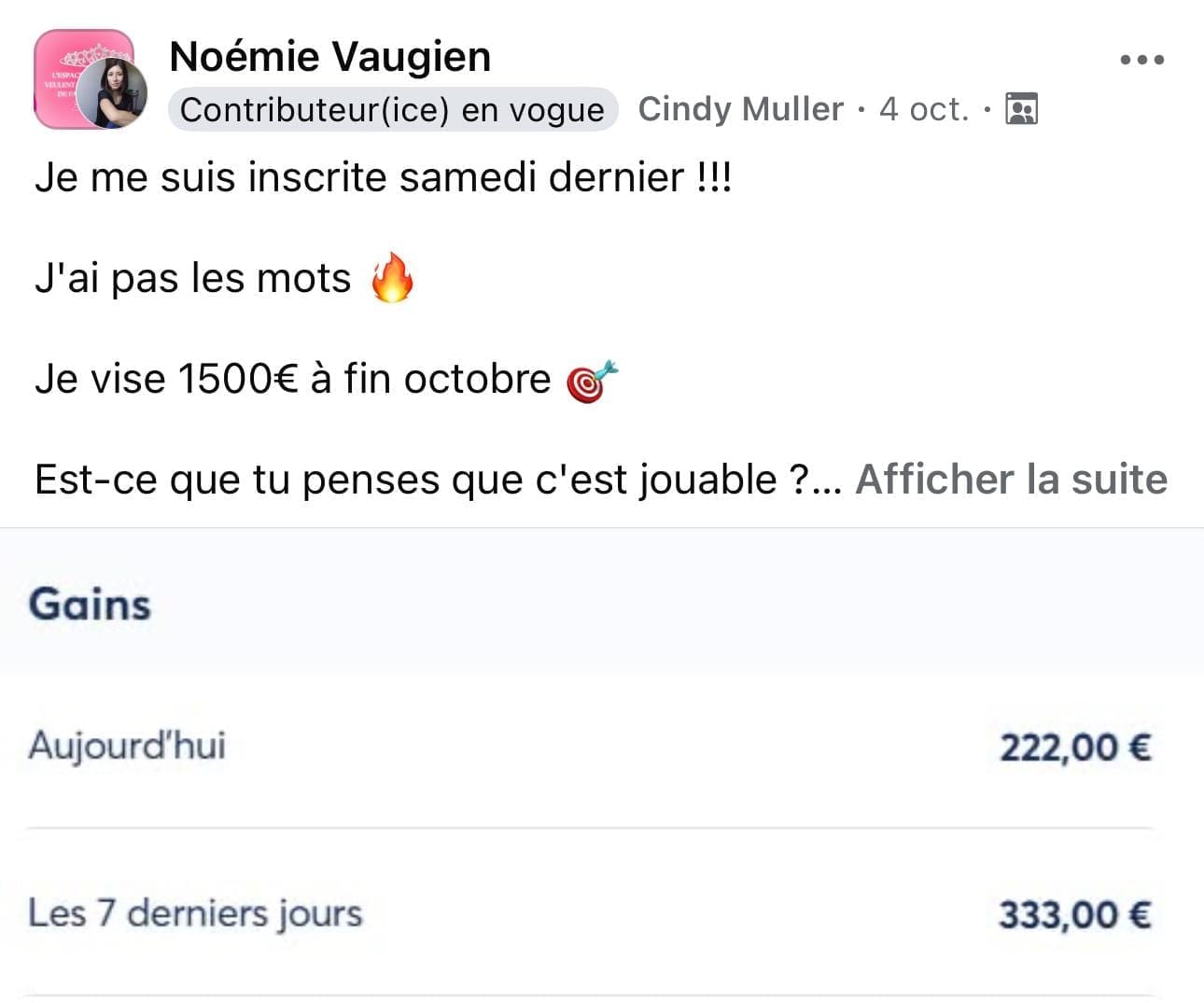Screen dimensions: 1204x1003
Task: Open Noémie Vaugien's profile name link
Action: click(329, 57)
